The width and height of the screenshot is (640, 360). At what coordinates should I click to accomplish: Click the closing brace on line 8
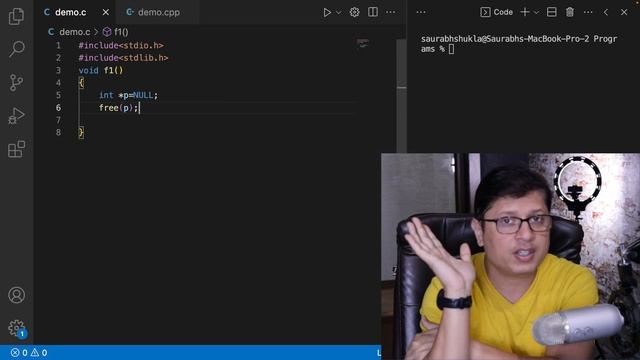coord(81,132)
